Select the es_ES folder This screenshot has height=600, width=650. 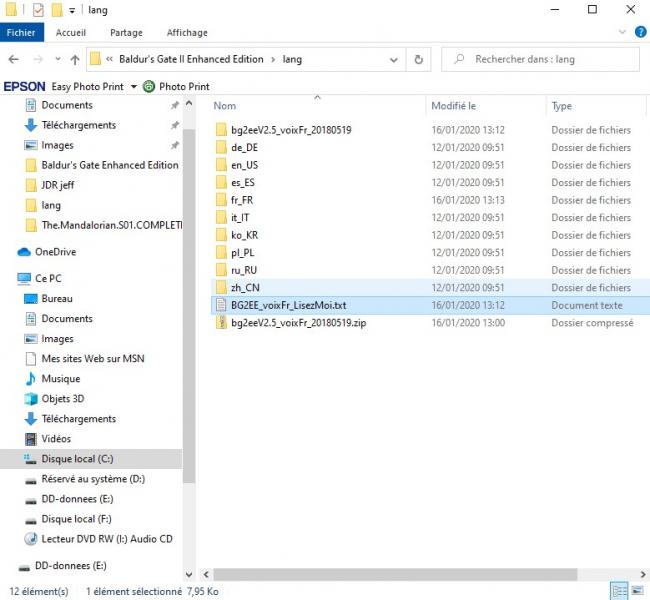243,182
